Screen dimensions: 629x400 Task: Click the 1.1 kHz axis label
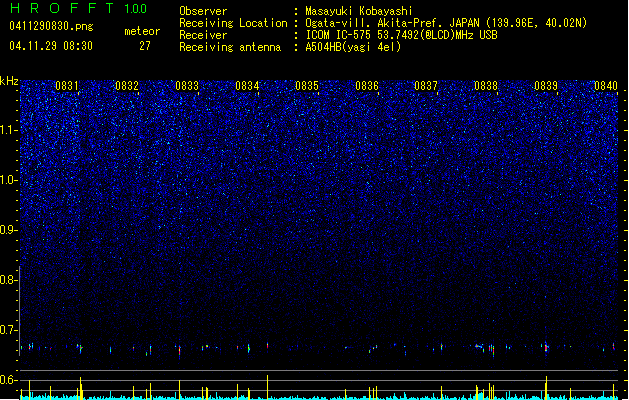[9, 130]
